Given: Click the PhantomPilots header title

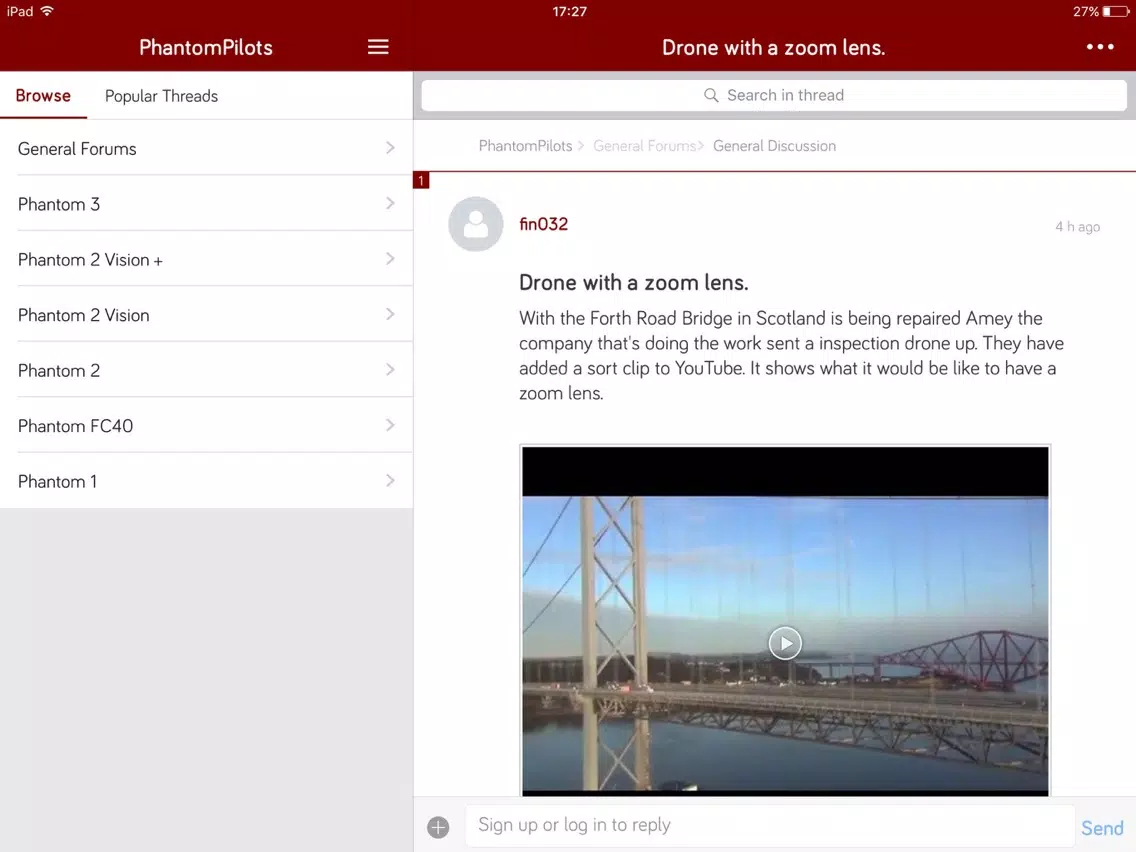Looking at the screenshot, I should click(x=206, y=47).
